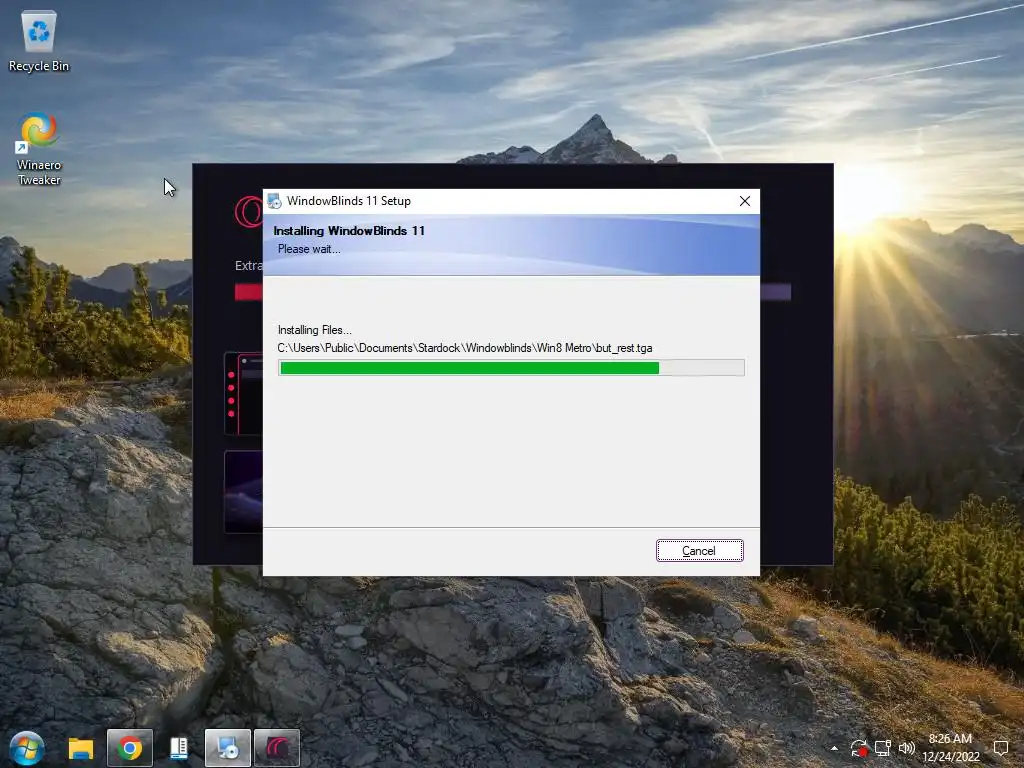This screenshot has height=768, width=1024.
Task: Click the 'Installing WindowBlinds 11' heading
Action: tap(349, 231)
